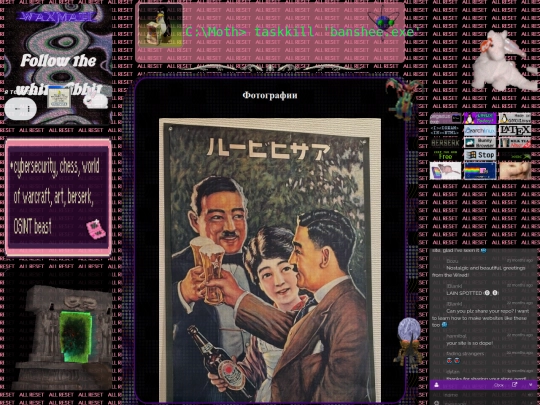
Task: Click the emoji icon below chat name field
Action: [x=436, y=403]
